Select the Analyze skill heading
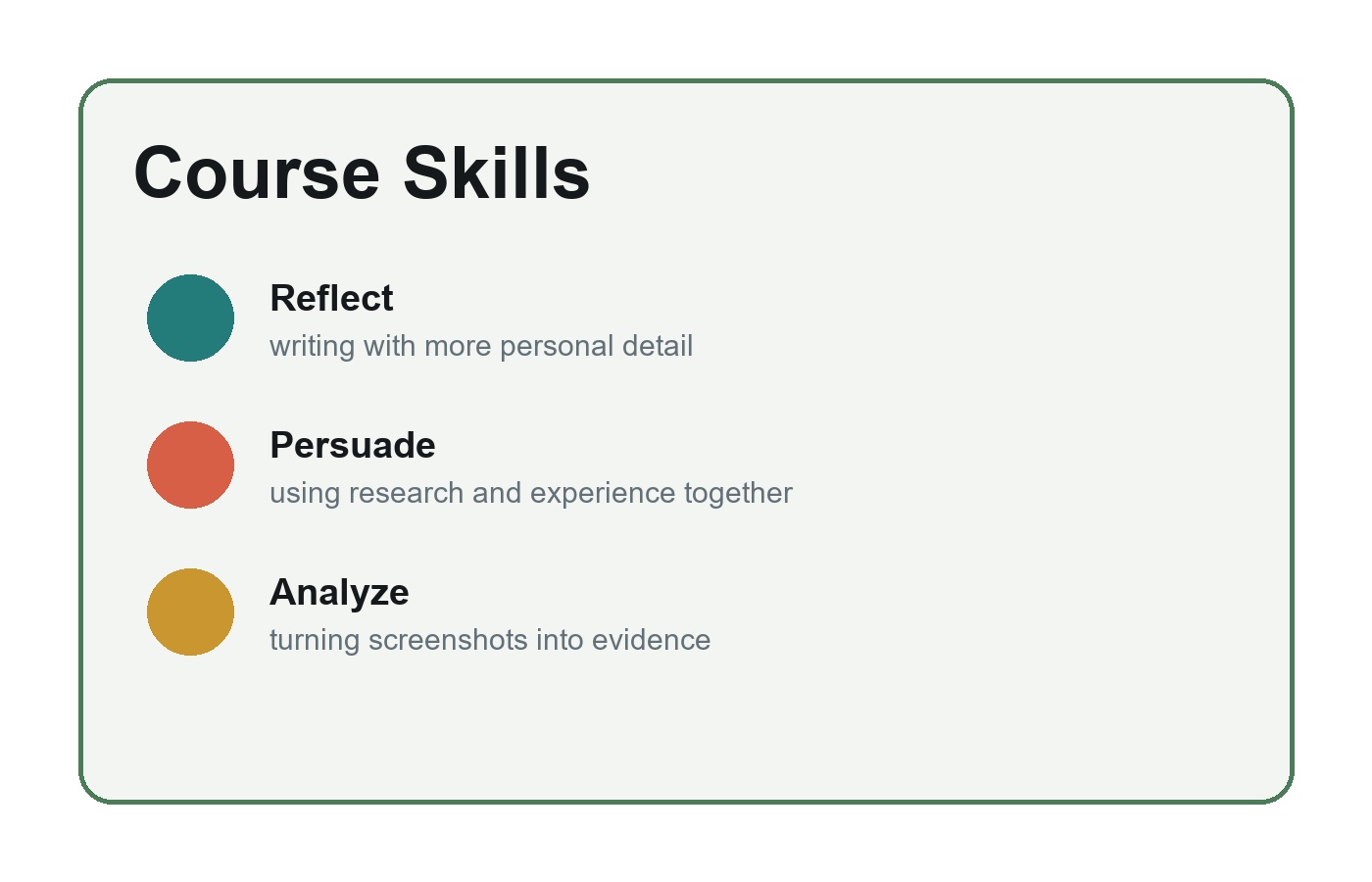This screenshot has height=882, width=1372. (339, 593)
